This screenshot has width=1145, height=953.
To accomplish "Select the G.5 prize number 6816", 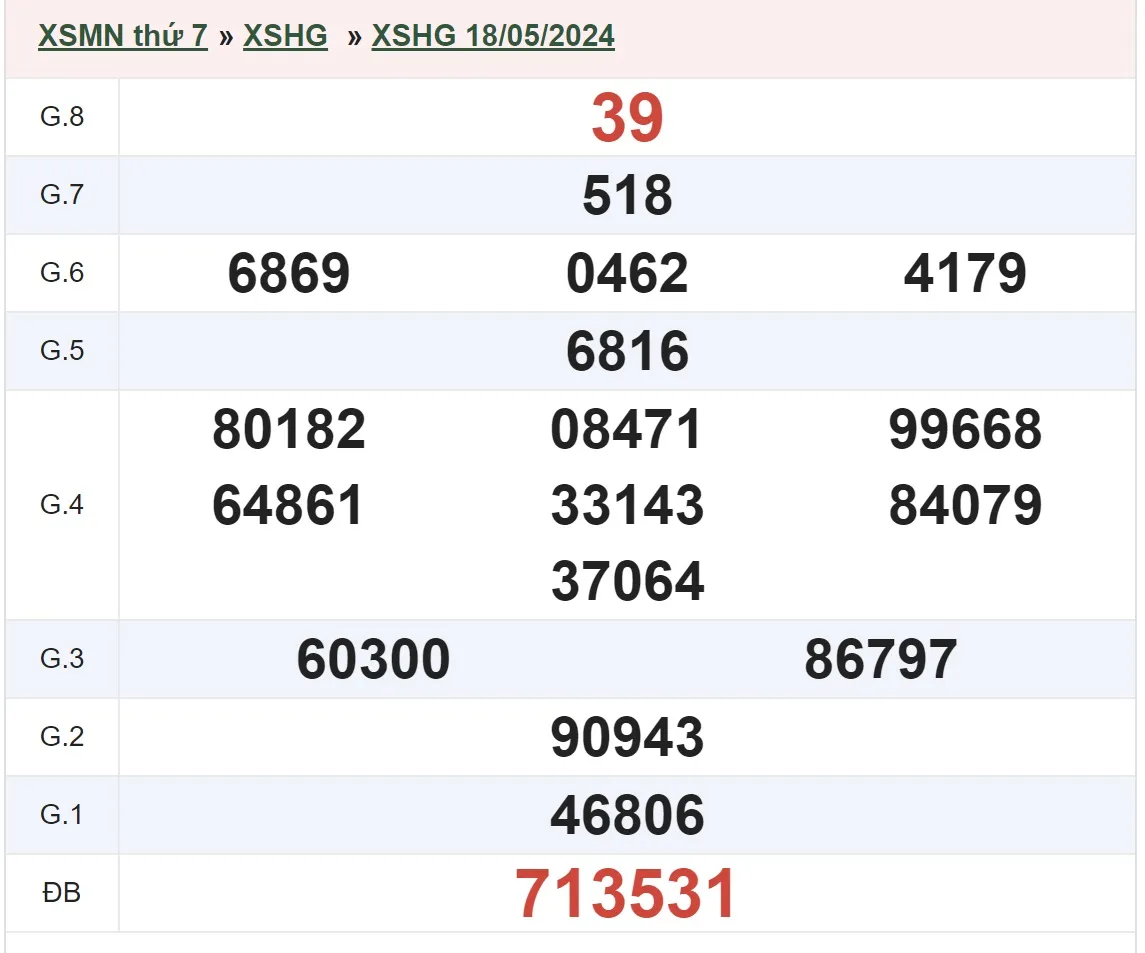I will tap(627, 352).
